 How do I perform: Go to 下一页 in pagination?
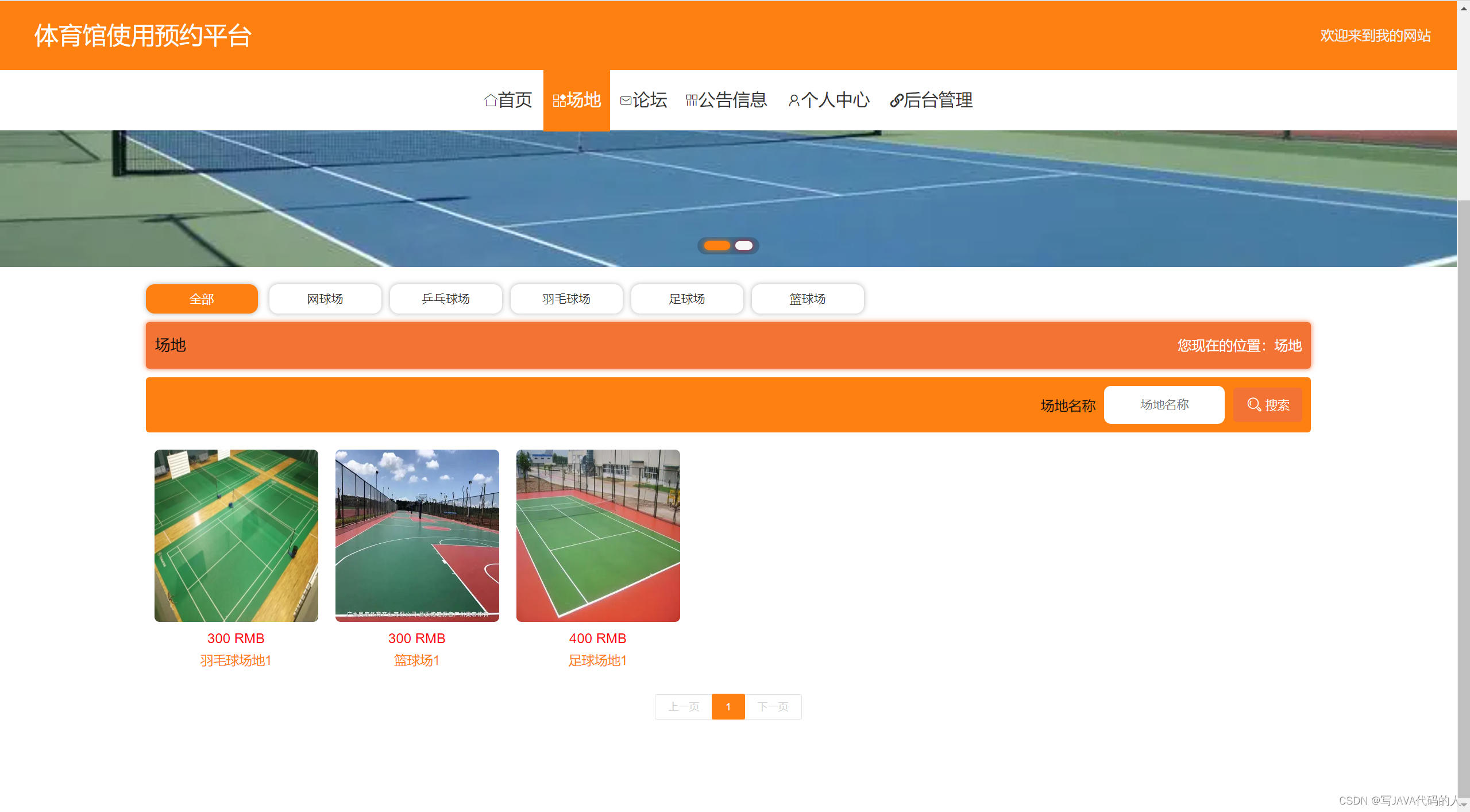(773, 707)
